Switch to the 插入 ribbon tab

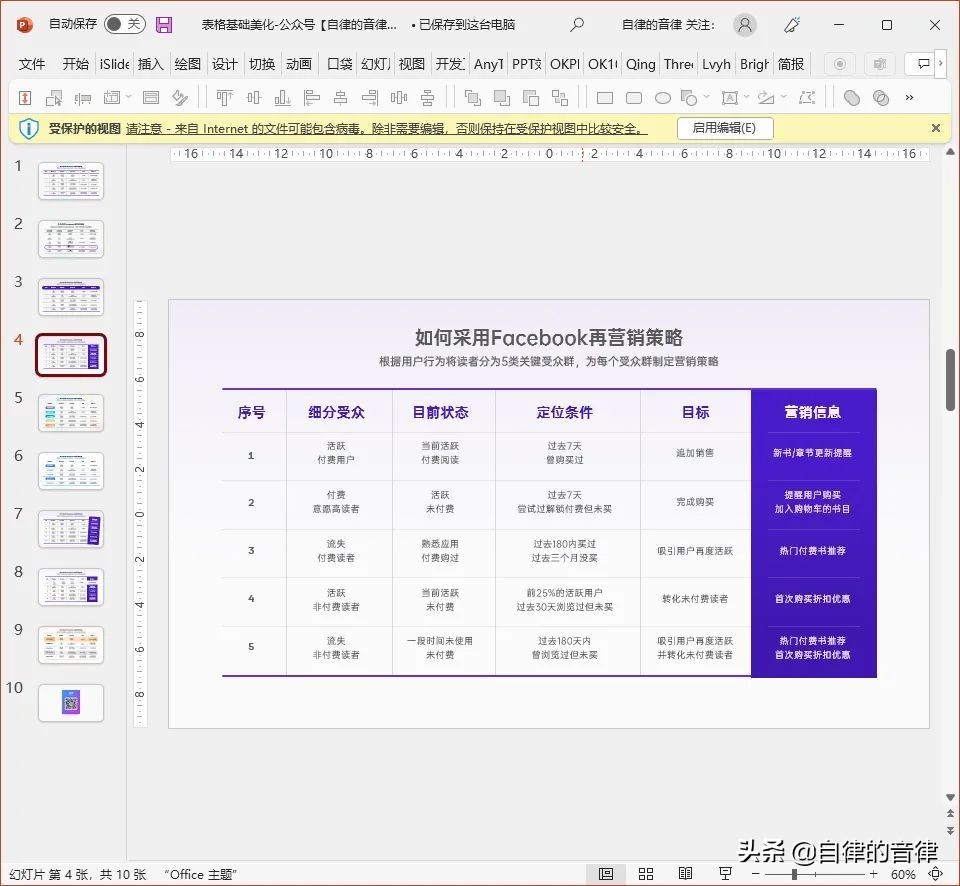coord(150,63)
